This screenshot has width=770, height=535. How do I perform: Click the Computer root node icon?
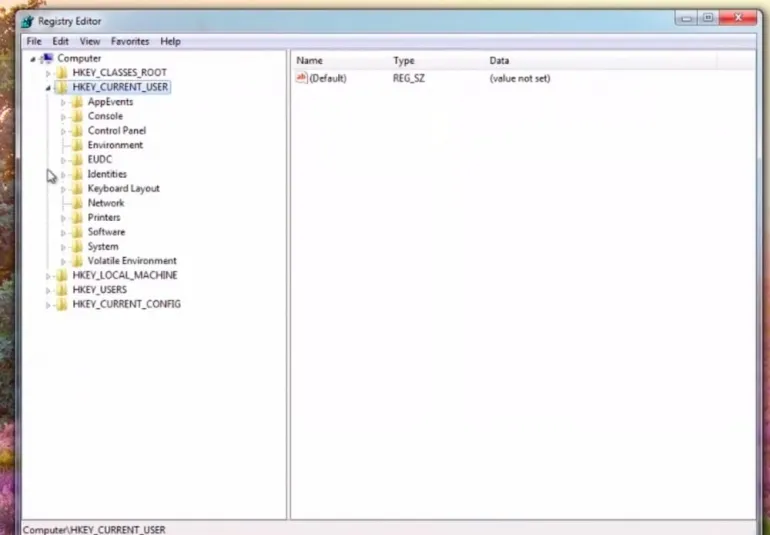point(47,58)
